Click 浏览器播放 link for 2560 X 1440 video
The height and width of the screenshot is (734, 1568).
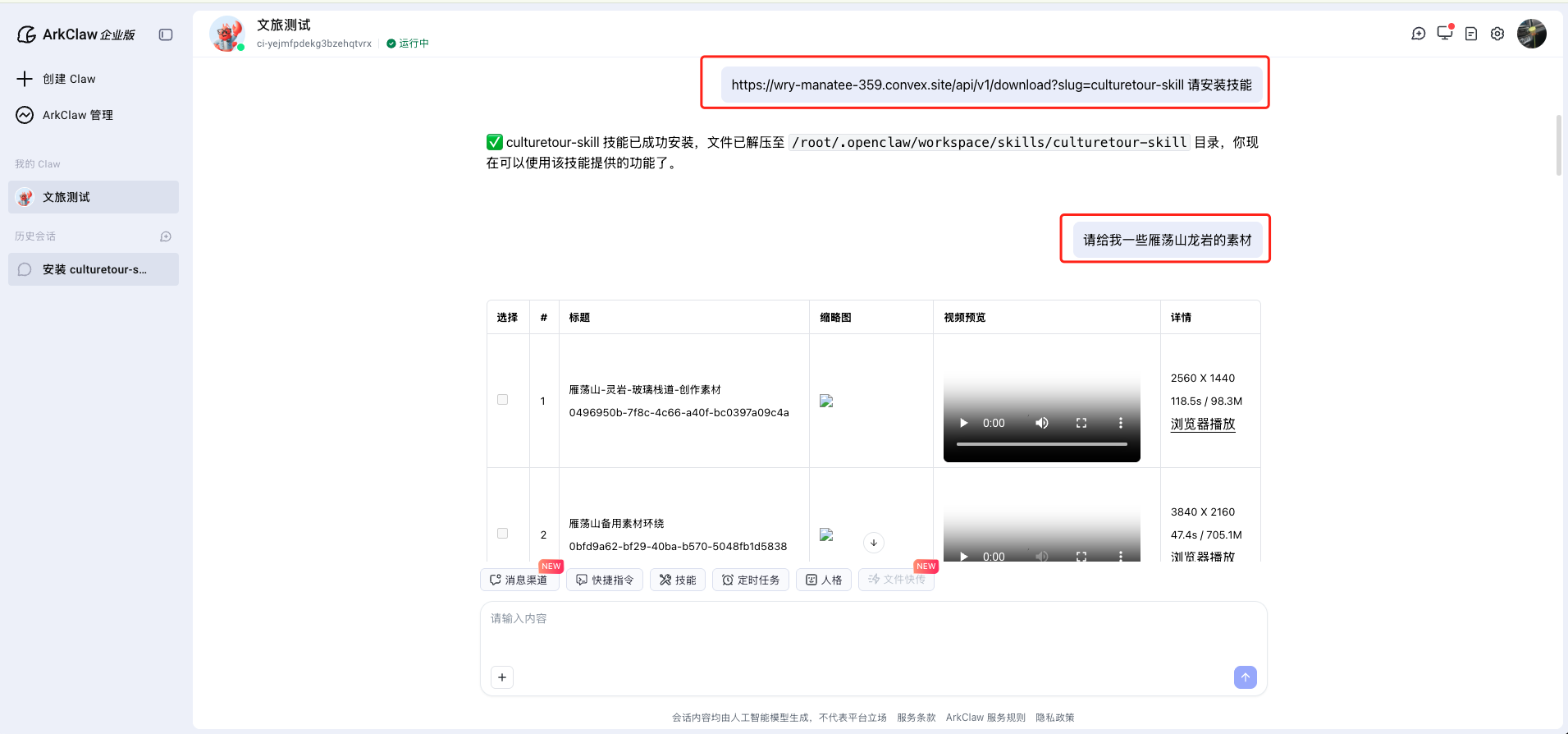tap(1203, 424)
